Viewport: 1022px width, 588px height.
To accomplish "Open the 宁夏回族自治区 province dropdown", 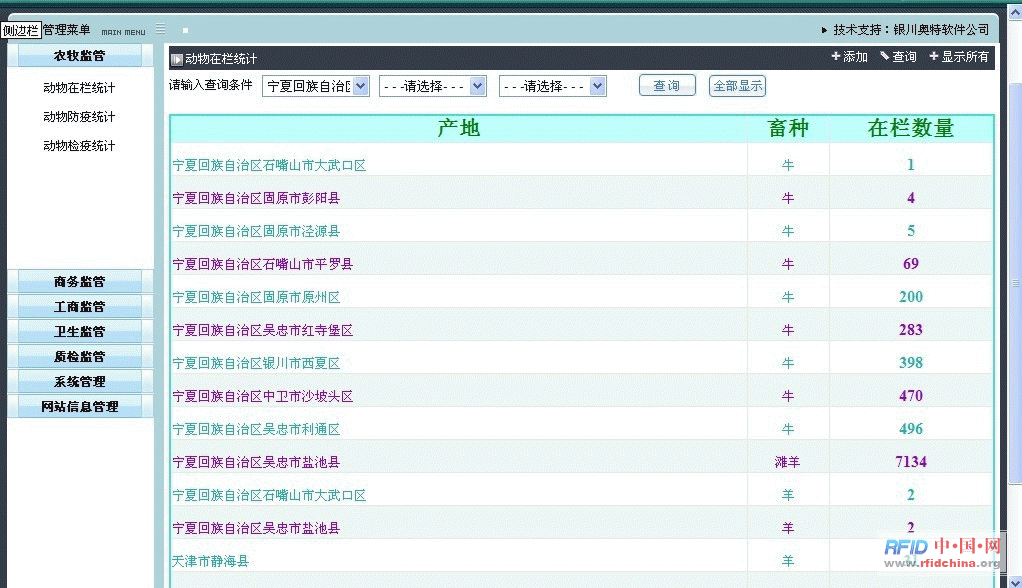I will pos(315,87).
